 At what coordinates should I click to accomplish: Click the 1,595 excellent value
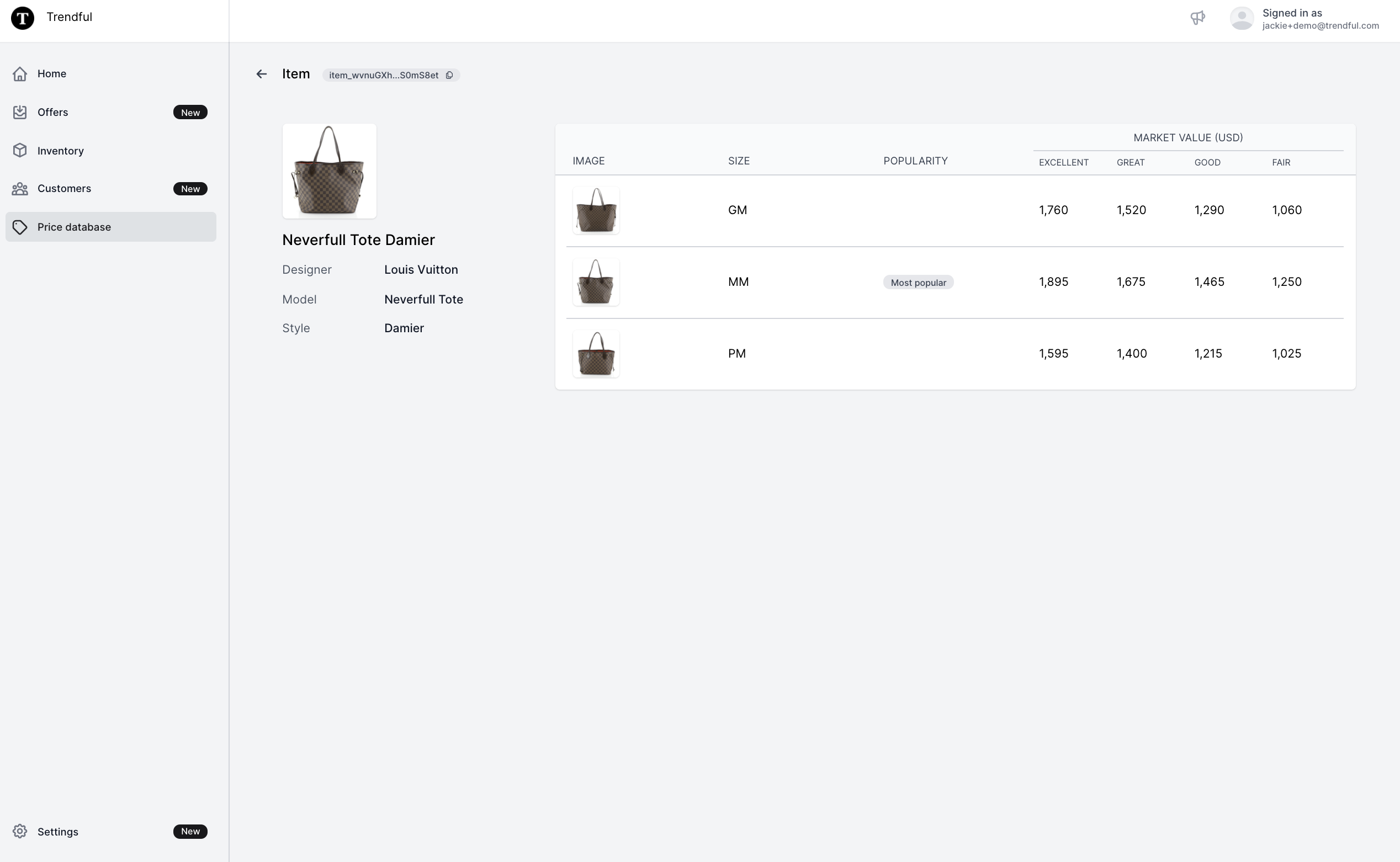[x=1053, y=354]
